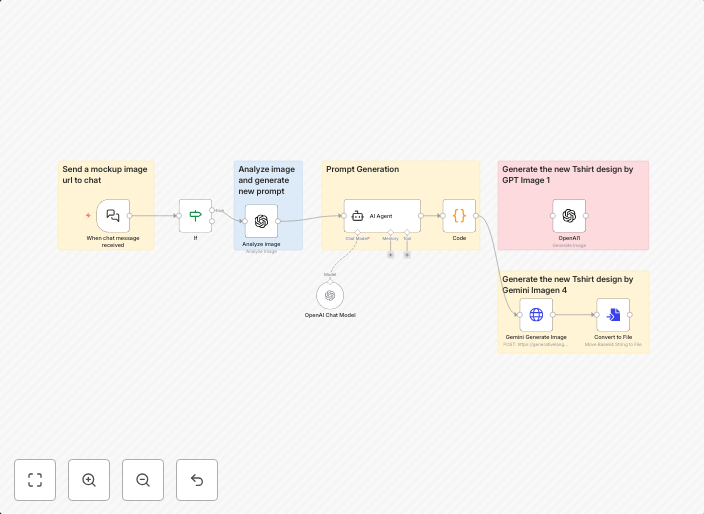Viewport: 704px width, 514px height.
Task: Click the If node's true output connector
Action: pos(212,210)
